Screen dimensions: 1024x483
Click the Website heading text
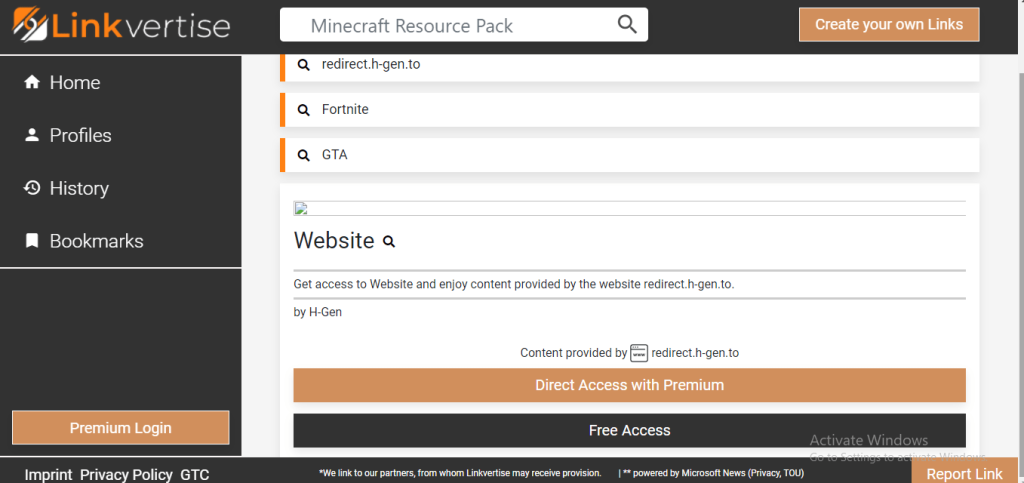click(x=334, y=241)
